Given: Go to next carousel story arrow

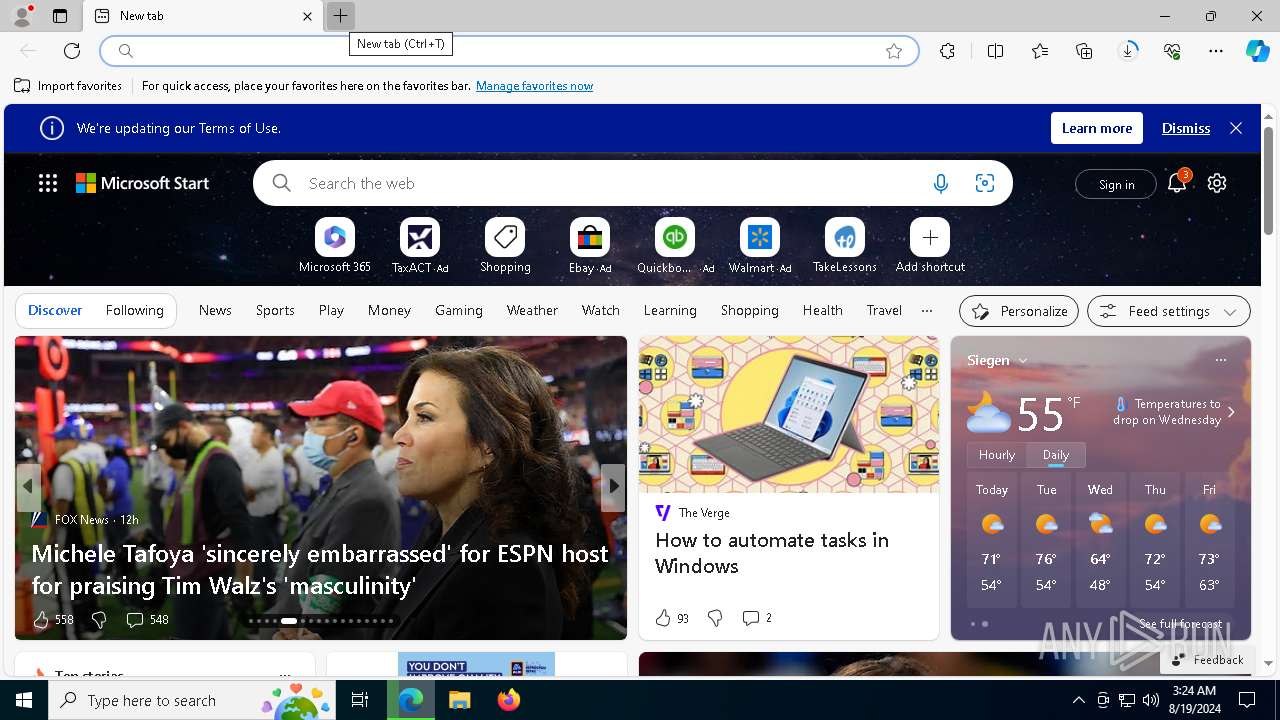Looking at the screenshot, I should click(x=614, y=486).
